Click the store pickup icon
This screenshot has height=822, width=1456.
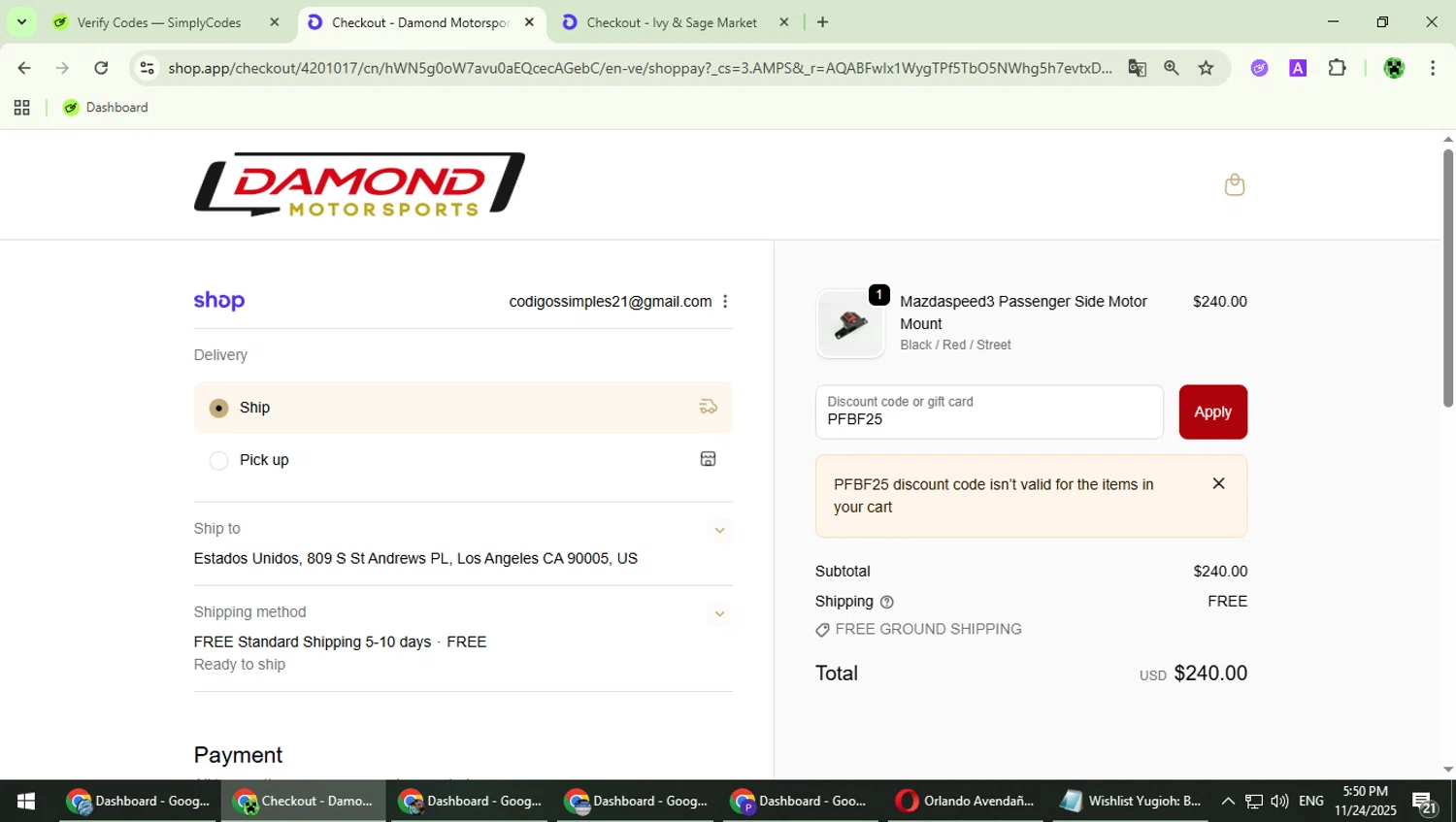pos(709,459)
